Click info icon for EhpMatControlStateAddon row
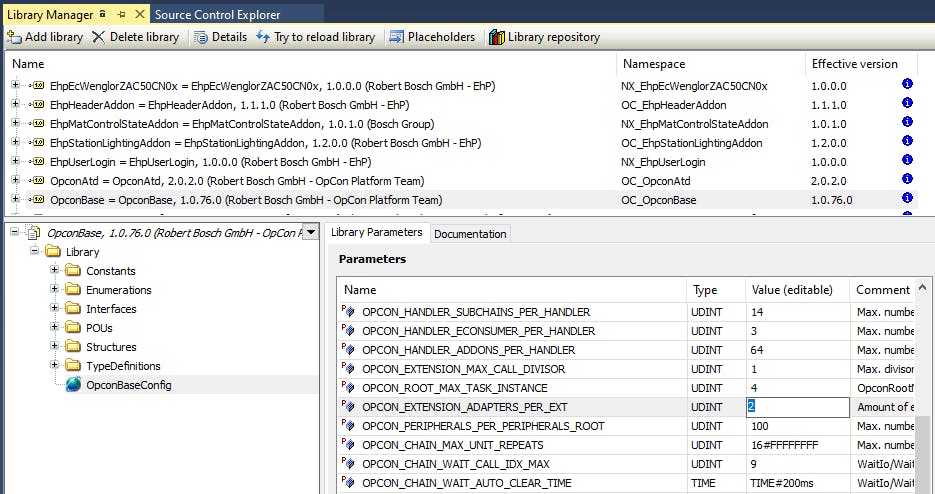The image size is (935, 494). click(907, 122)
